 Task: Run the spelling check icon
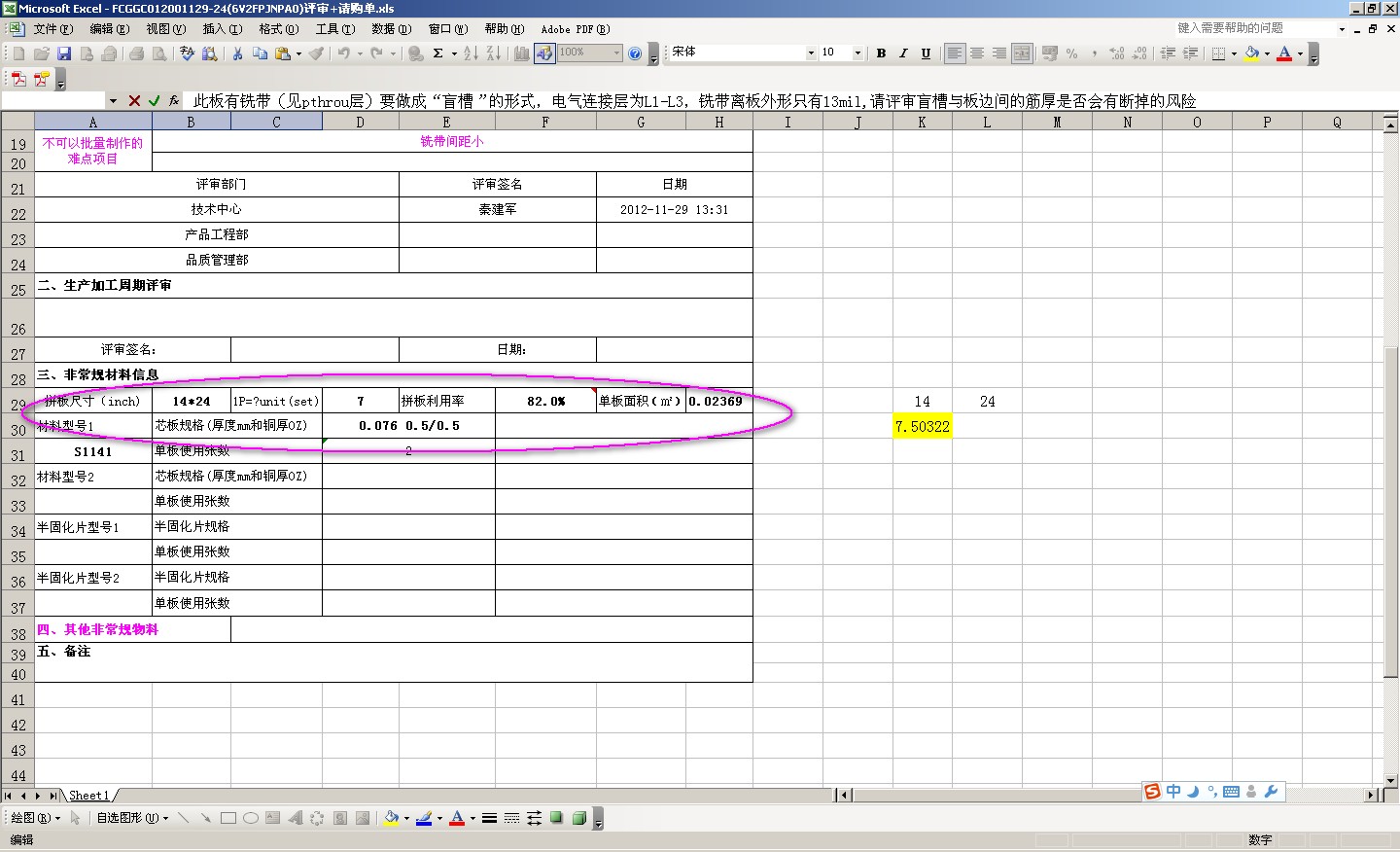[x=187, y=53]
